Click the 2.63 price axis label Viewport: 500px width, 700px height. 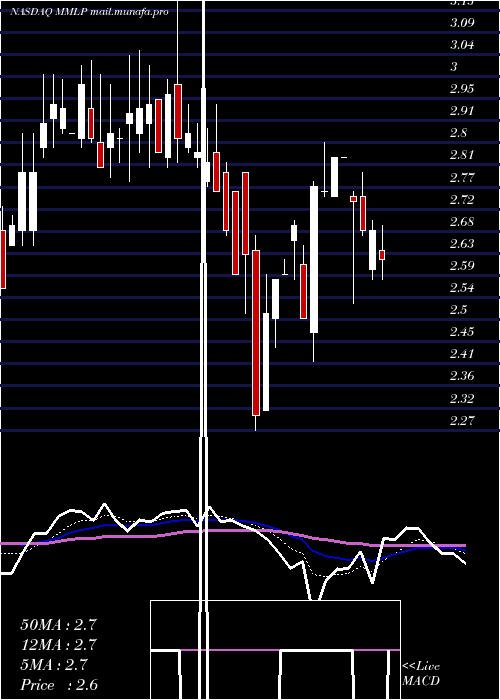coord(462,244)
